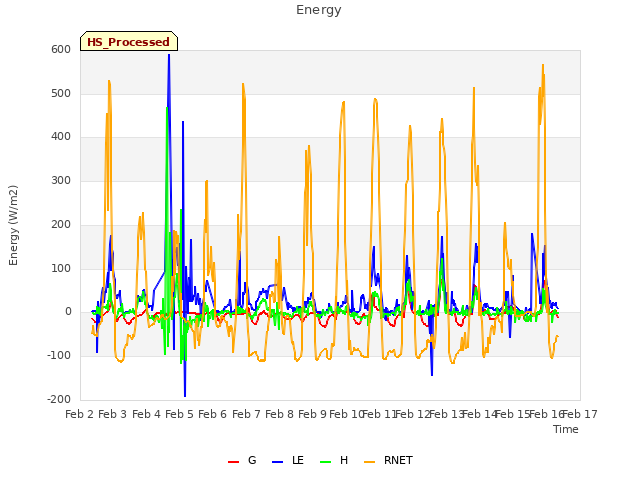The width and height of the screenshot is (640, 480).
Task: Click the 100 y-axis tick label
Action: coord(61,268)
